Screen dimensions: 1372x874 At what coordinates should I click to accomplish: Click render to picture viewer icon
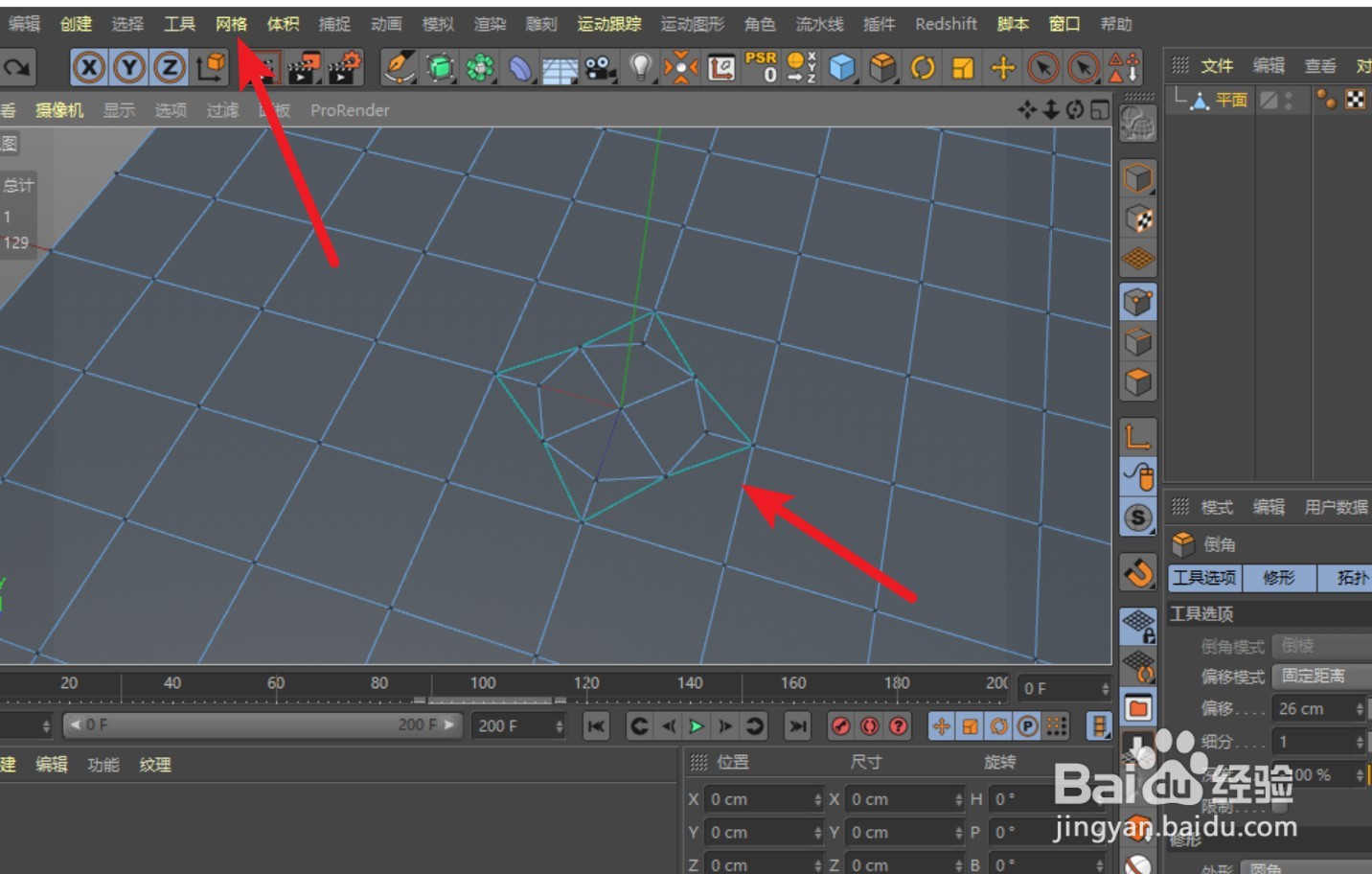(304, 67)
